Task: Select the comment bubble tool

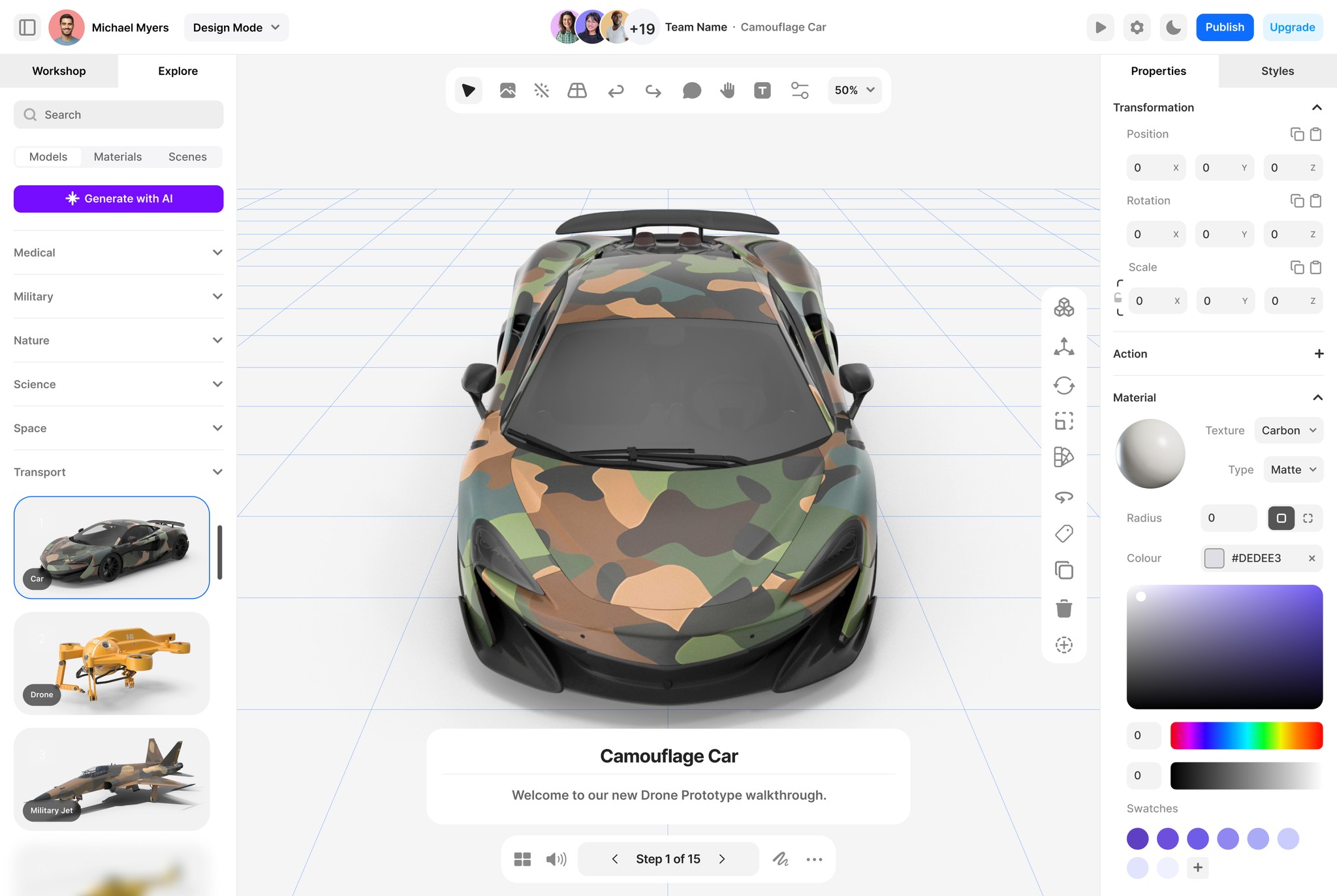Action: (x=691, y=90)
